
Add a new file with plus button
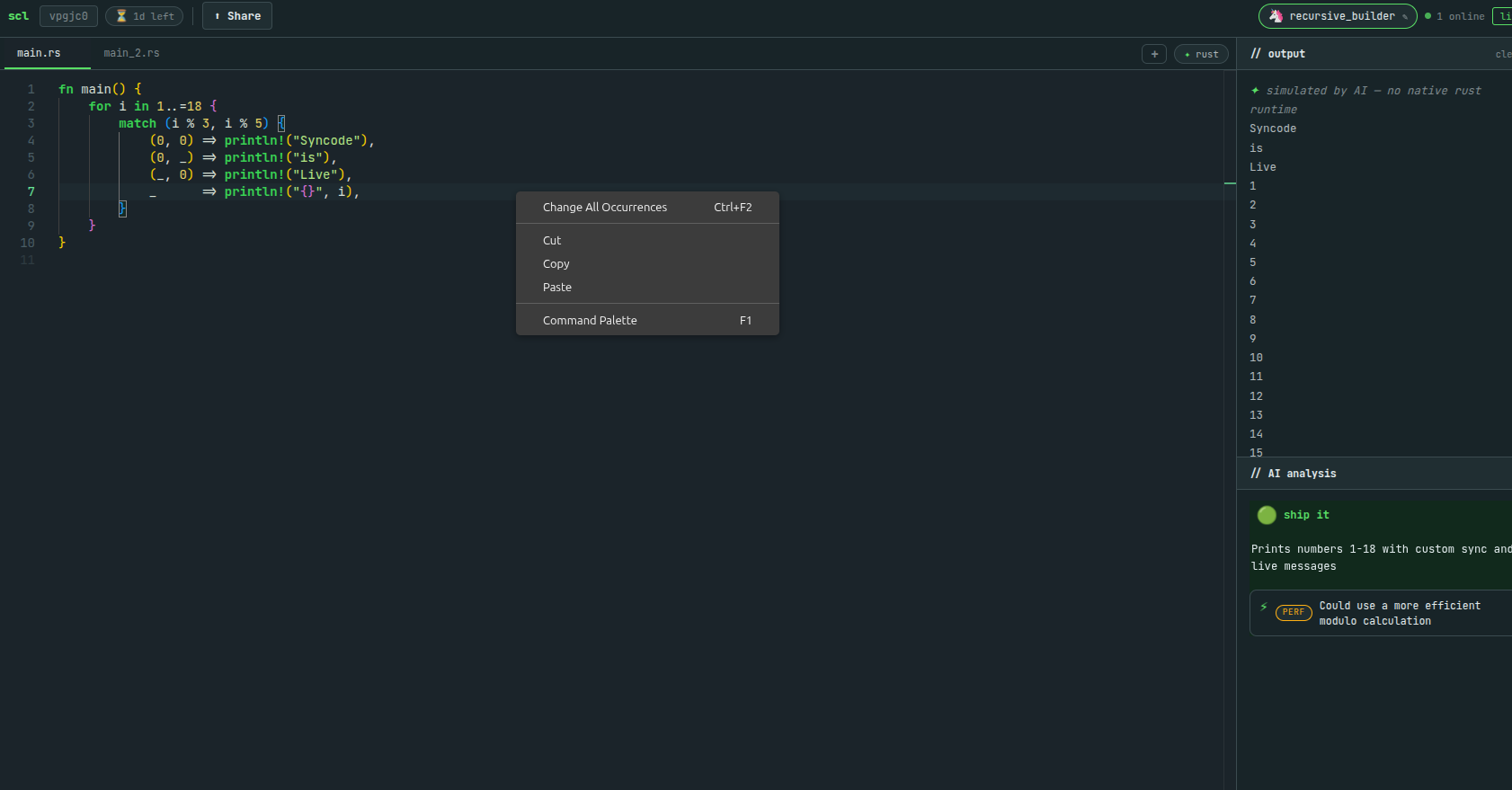1154,54
